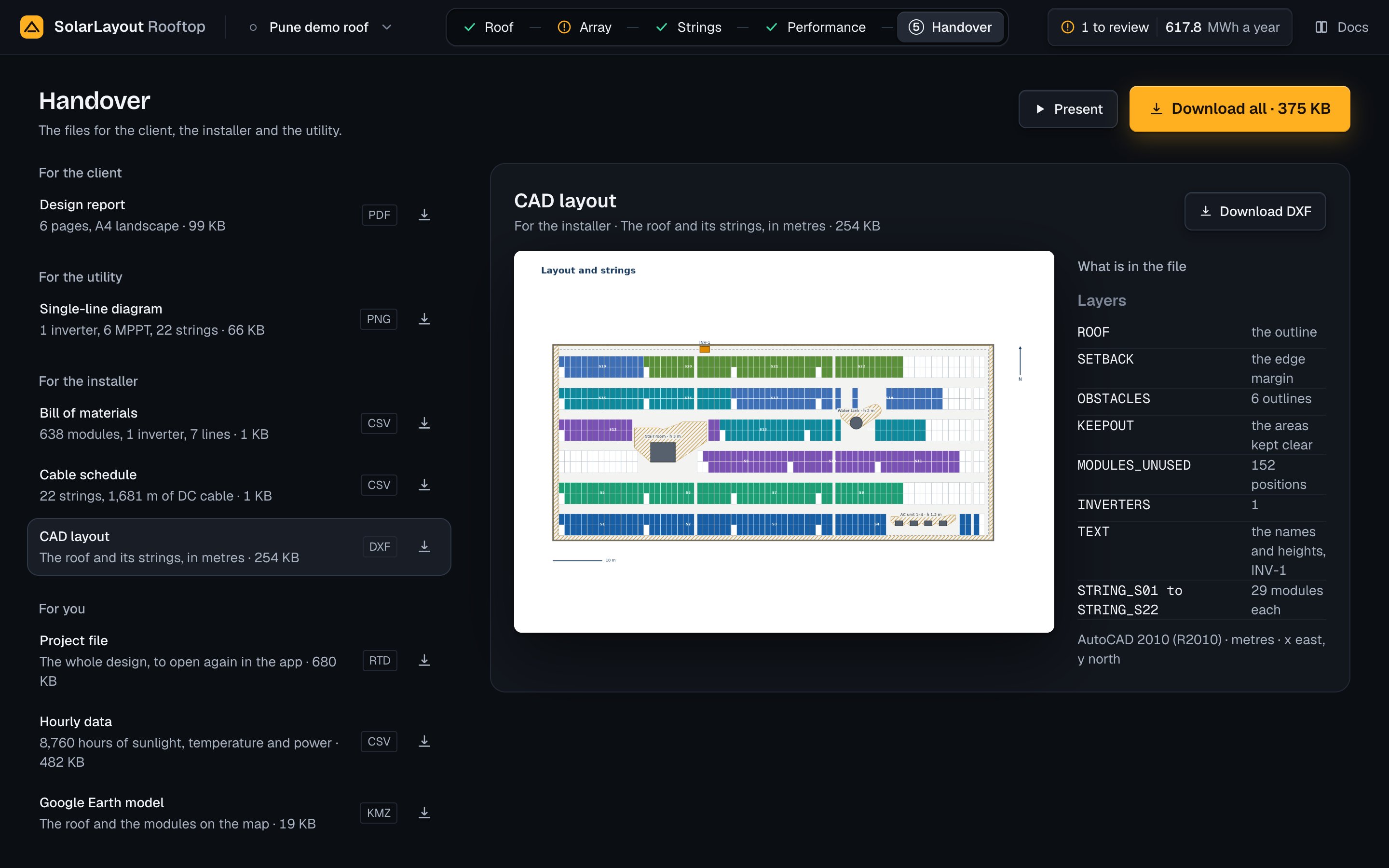Download the Google Earth model KMZ

pyautogui.click(x=424, y=813)
